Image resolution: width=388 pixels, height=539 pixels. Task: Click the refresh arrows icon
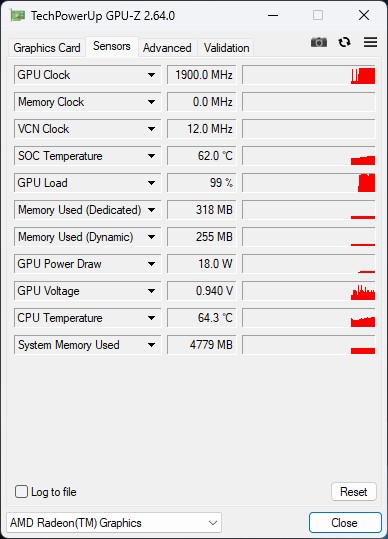coord(344,42)
